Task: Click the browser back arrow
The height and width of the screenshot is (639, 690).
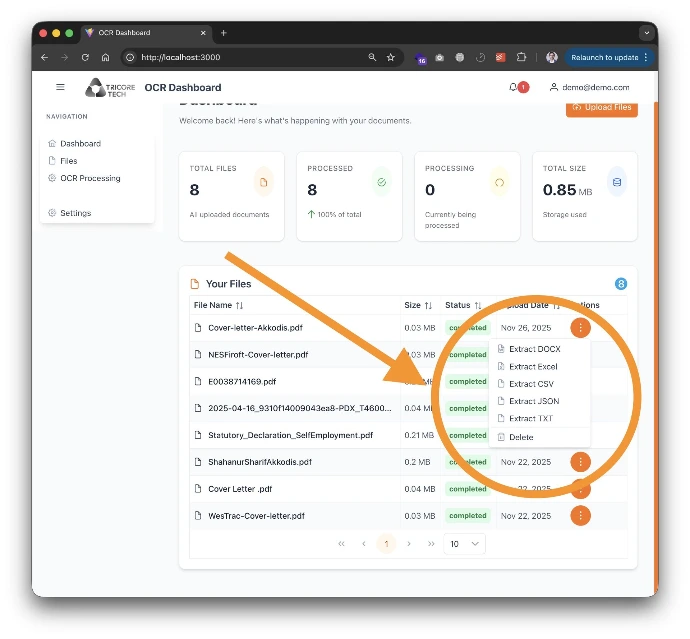Action: click(x=44, y=57)
